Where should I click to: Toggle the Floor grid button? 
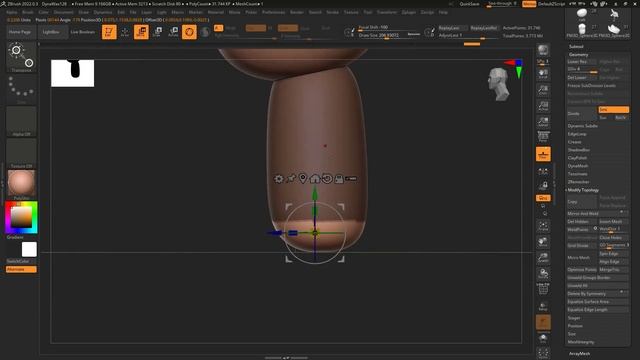[x=543, y=154]
